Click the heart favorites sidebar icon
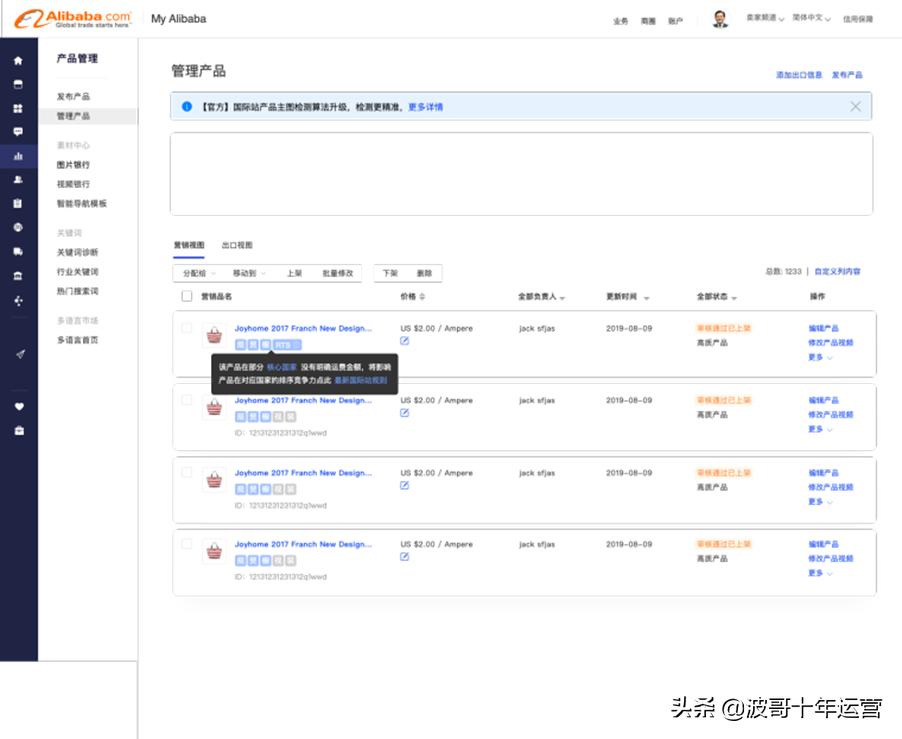Viewport: 902px width, 739px height. point(18,407)
